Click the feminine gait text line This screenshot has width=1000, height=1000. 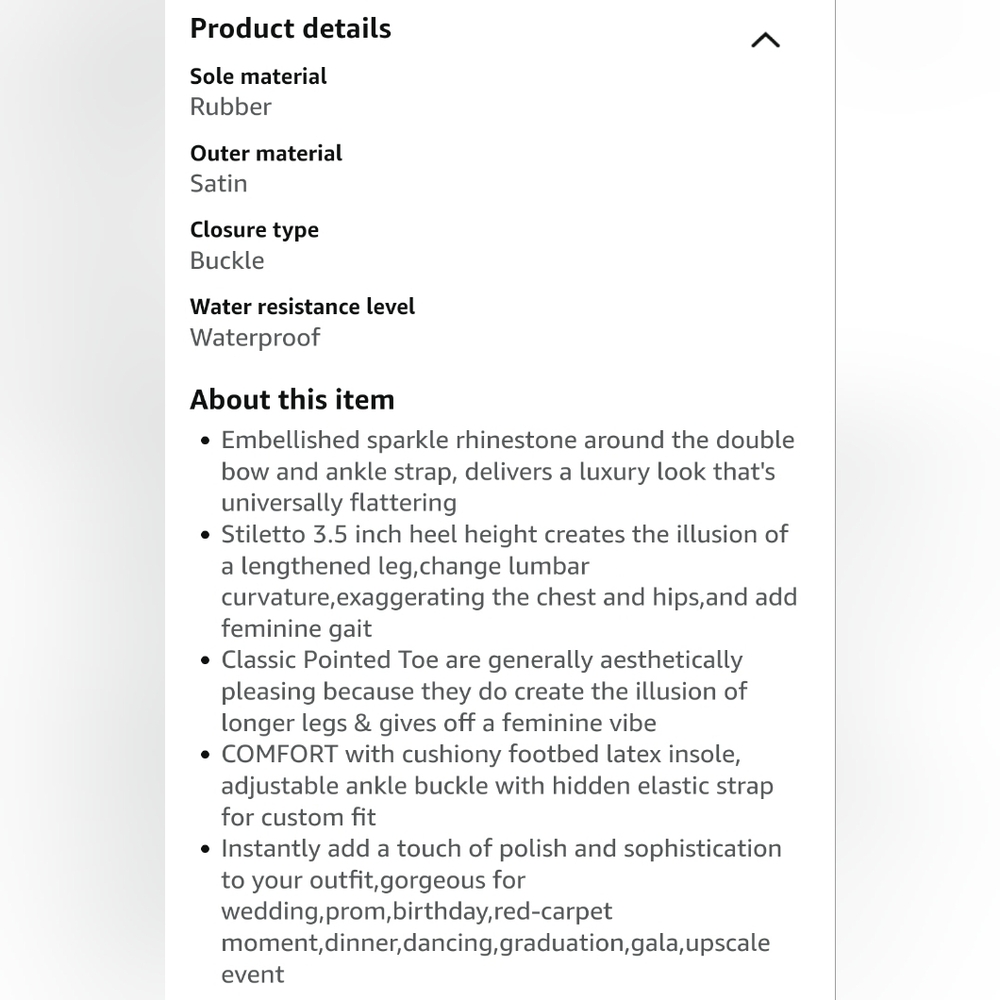pos(297,629)
